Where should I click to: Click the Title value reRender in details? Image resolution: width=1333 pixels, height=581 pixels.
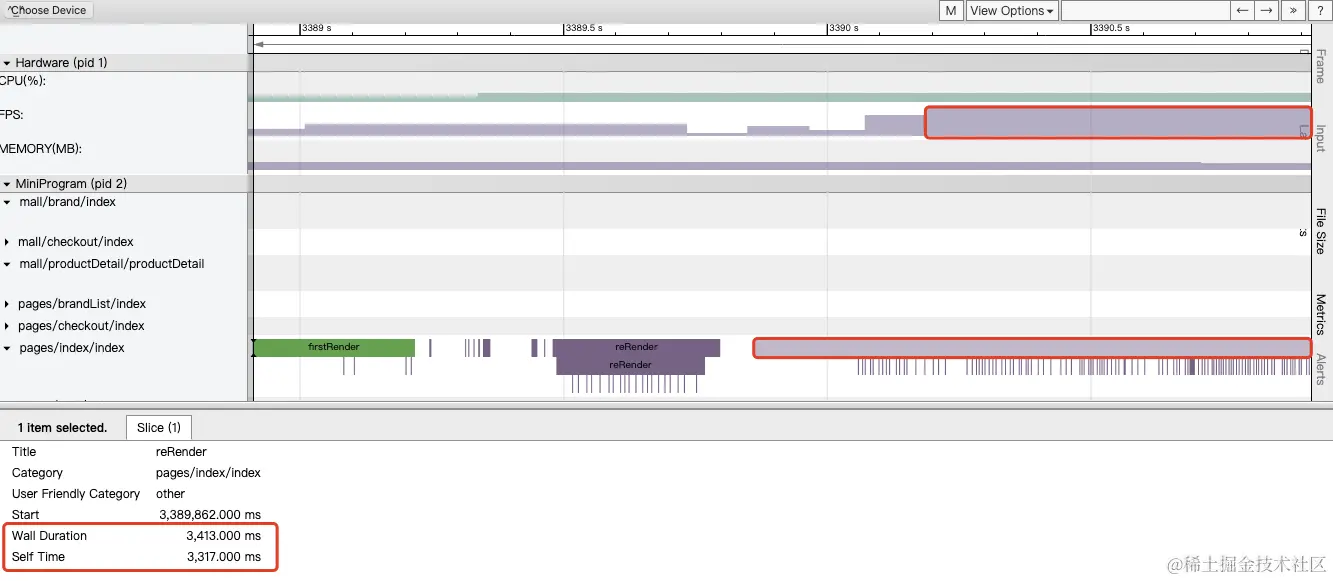[x=181, y=452]
